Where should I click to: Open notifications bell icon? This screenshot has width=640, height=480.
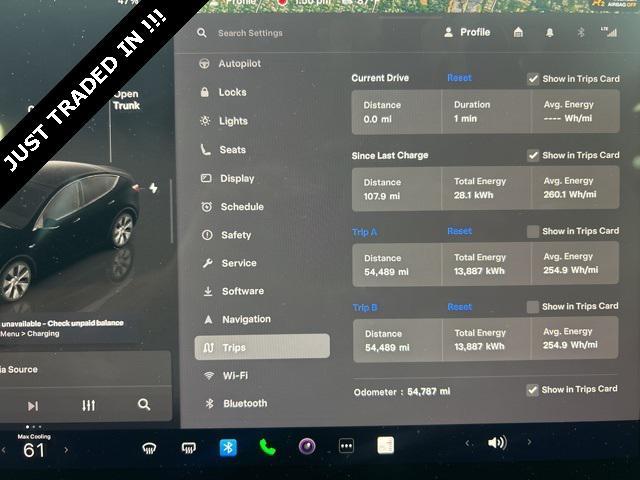(549, 33)
